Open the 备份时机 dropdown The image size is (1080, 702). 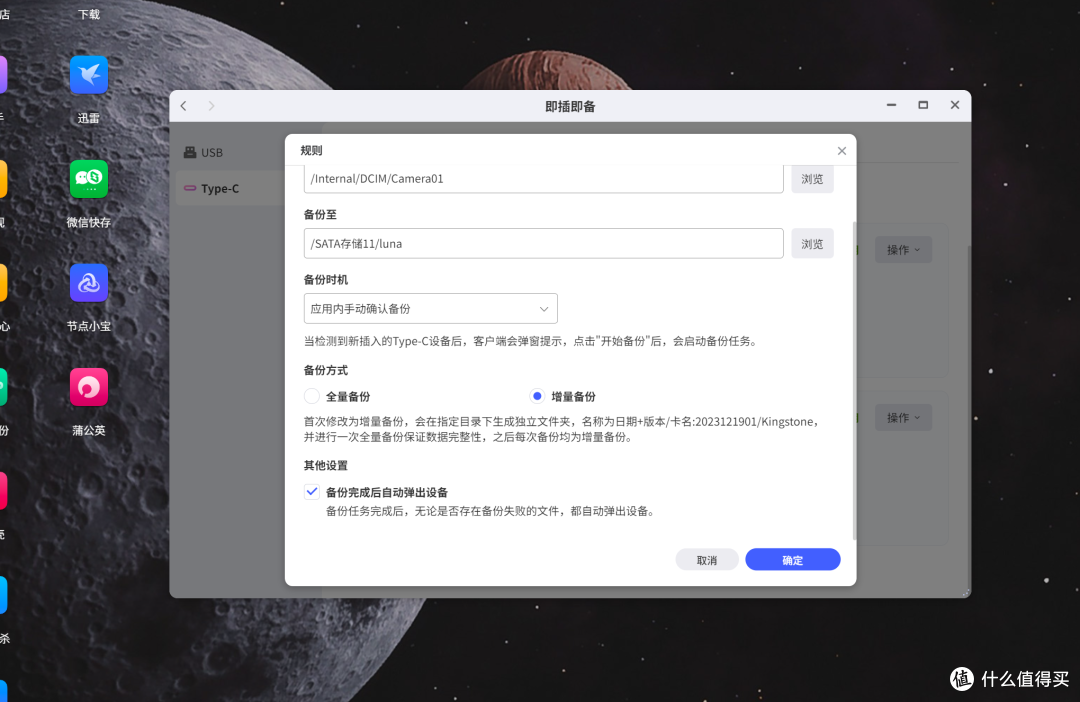(430, 309)
